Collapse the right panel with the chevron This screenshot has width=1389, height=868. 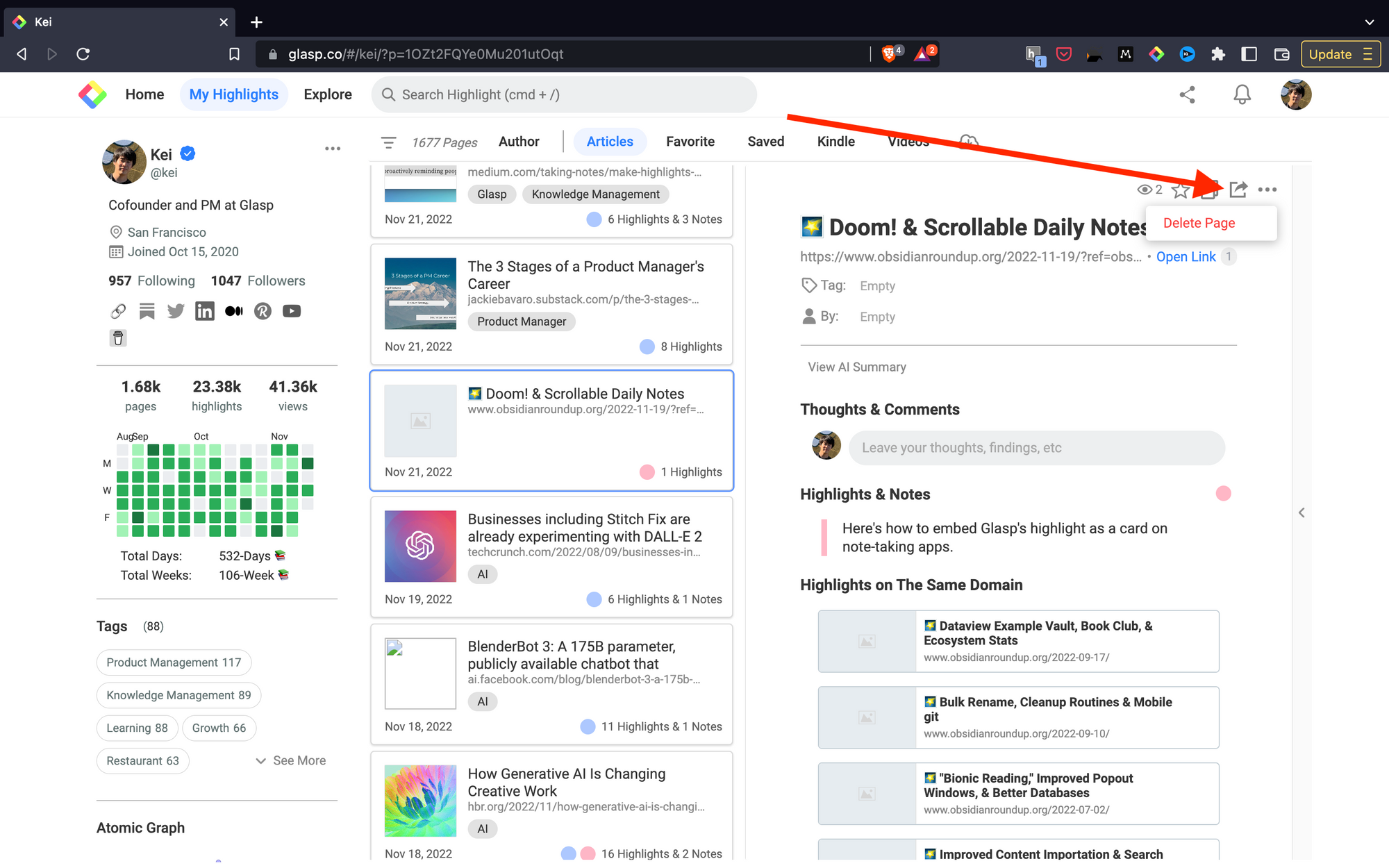(x=1301, y=512)
